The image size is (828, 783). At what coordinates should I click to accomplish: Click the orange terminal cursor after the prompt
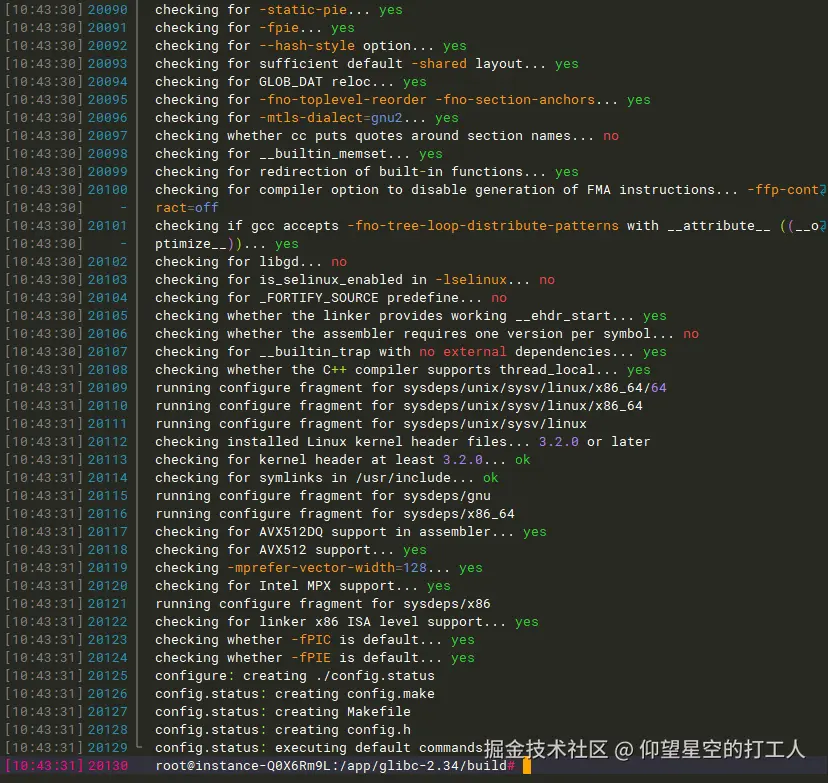click(526, 766)
